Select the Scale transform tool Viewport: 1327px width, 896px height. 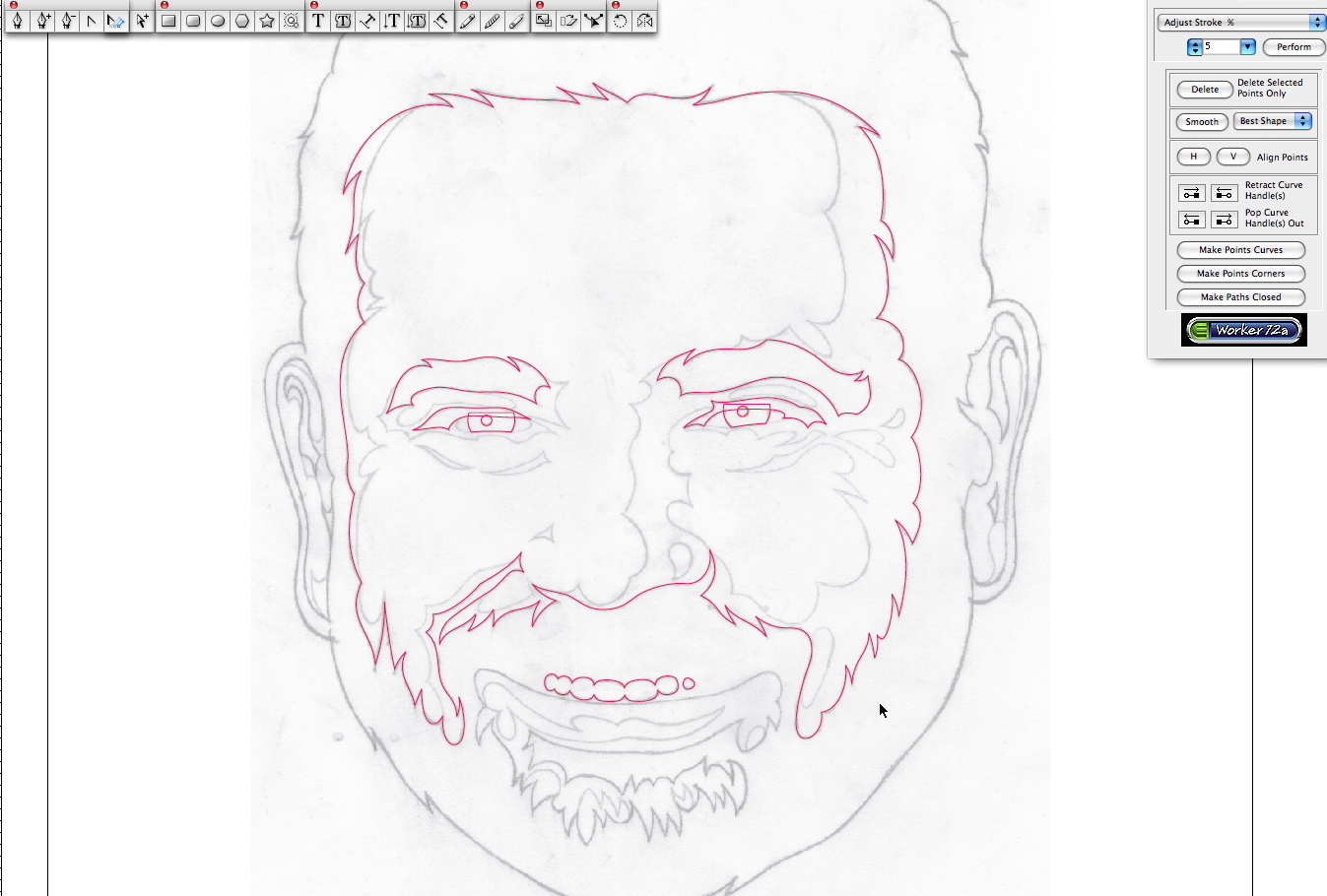coord(544,20)
